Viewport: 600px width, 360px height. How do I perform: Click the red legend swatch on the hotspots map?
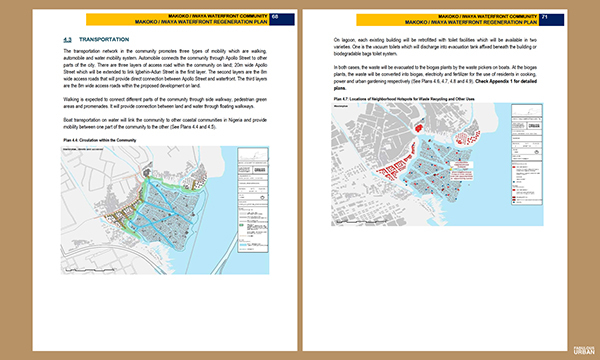coord(514,167)
